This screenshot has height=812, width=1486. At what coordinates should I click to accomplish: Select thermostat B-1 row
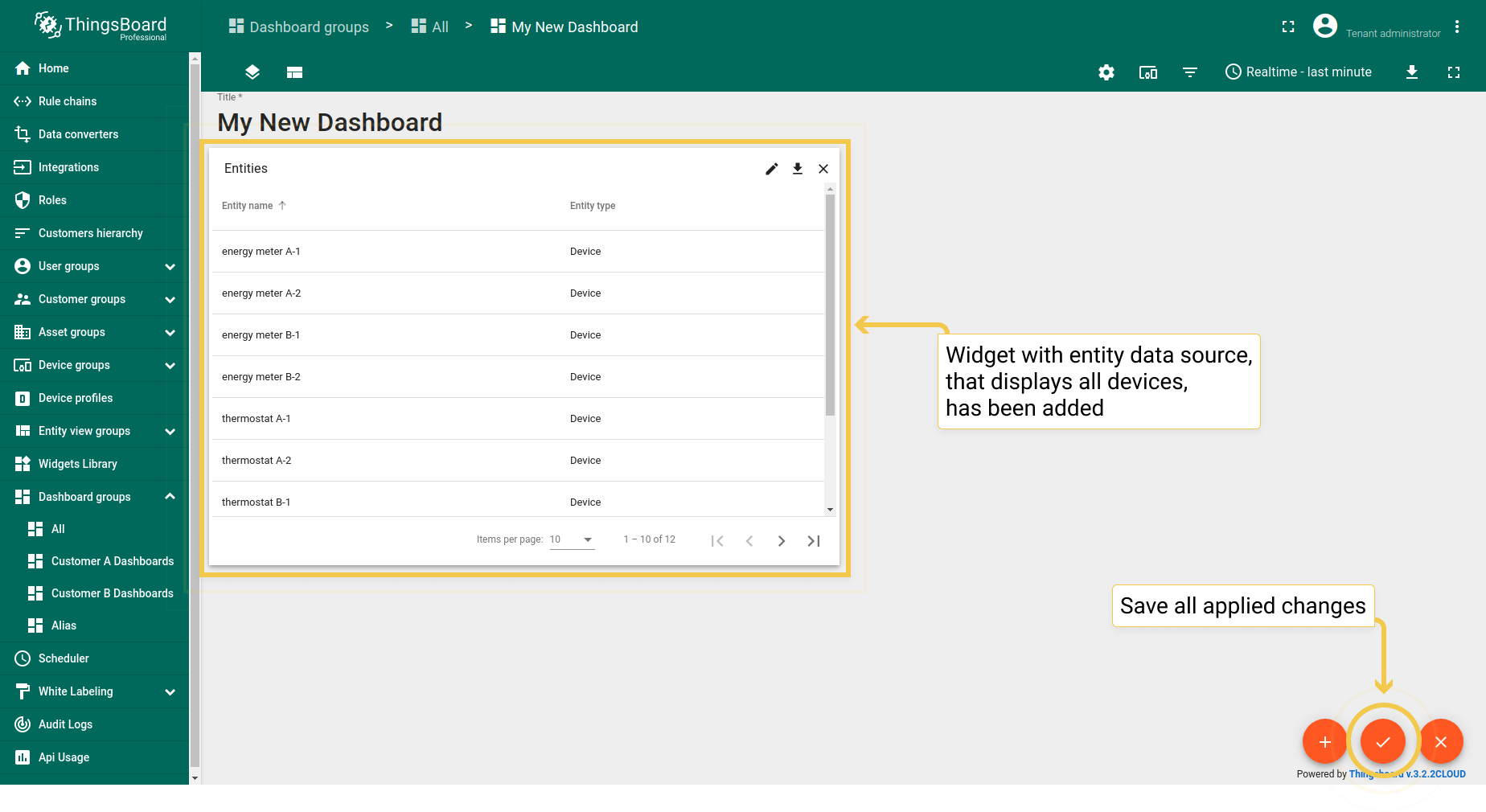point(518,499)
